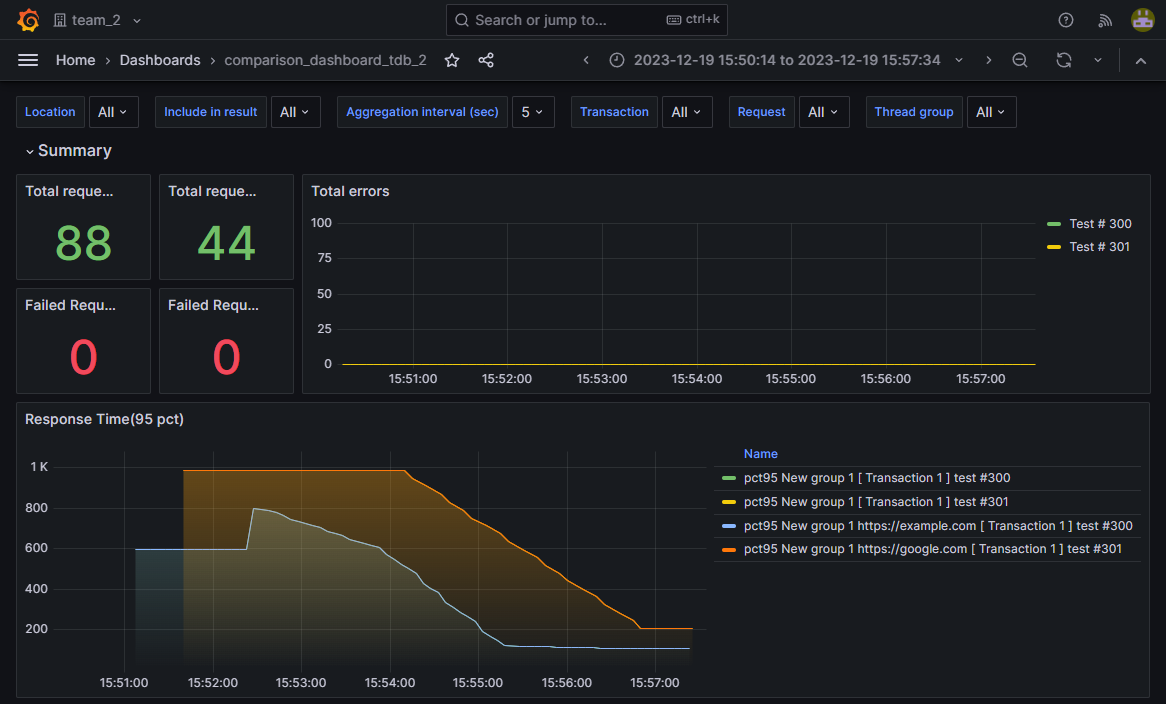Open the latest news feed icon

1104,20
